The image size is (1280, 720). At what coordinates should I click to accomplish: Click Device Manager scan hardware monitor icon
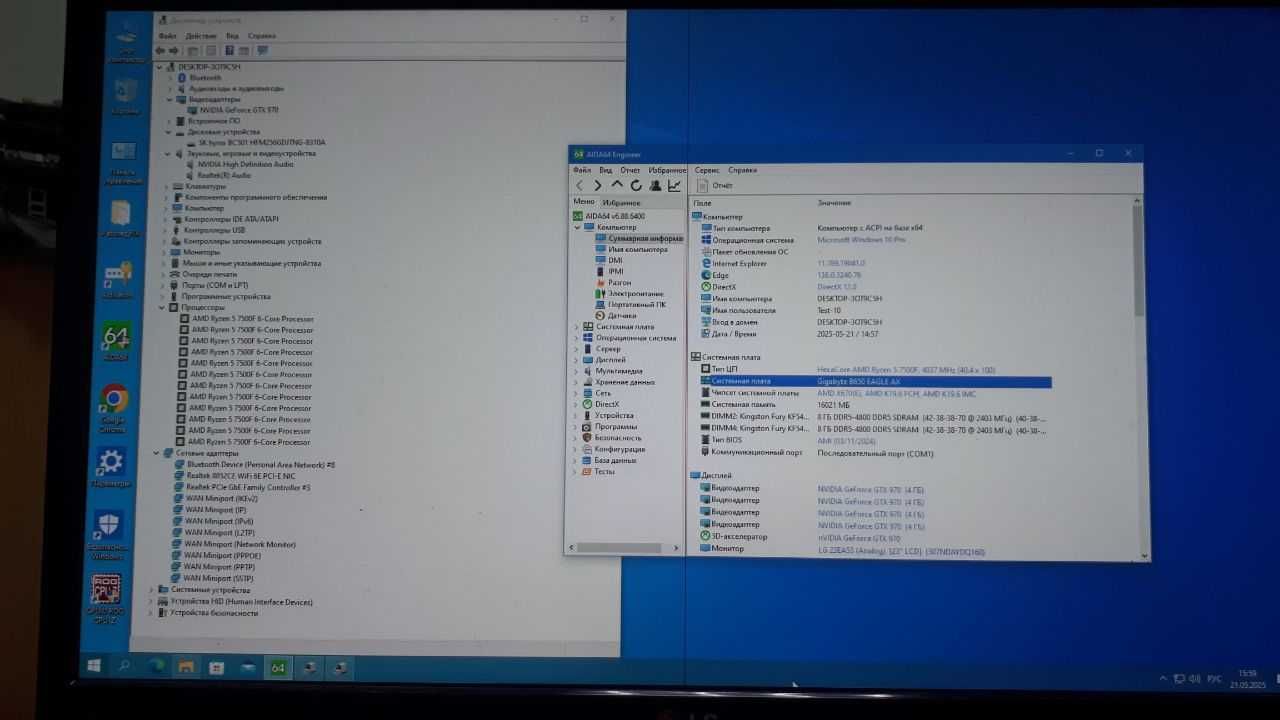(x=263, y=50)
